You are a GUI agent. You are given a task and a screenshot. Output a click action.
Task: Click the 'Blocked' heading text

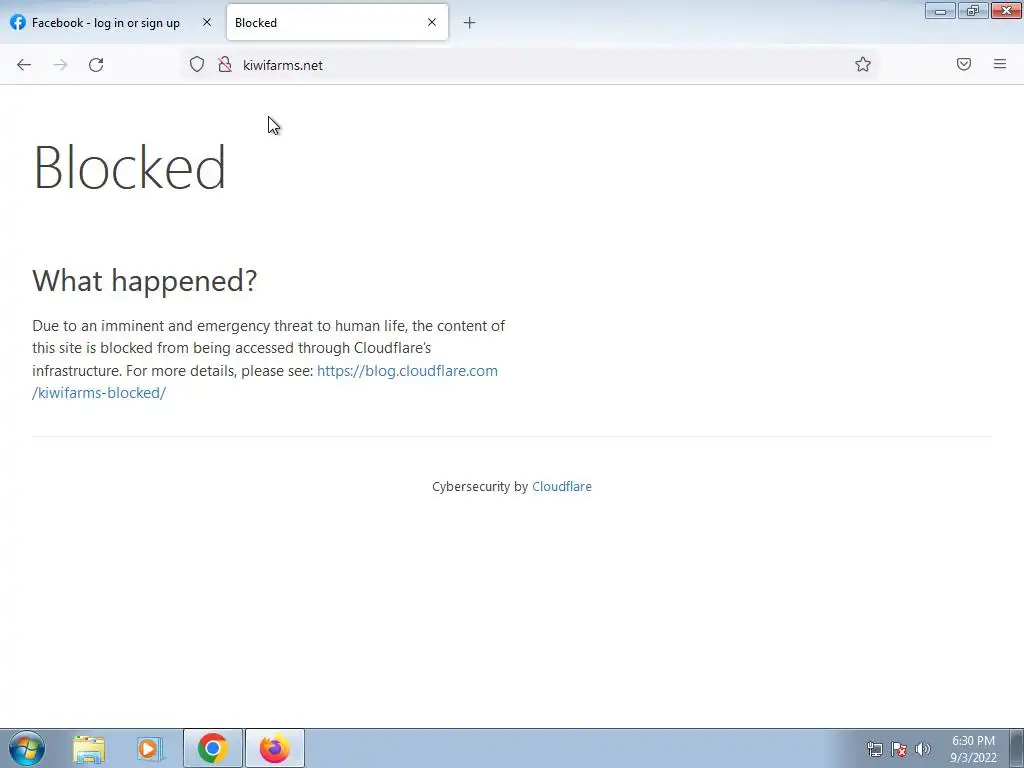129,167
